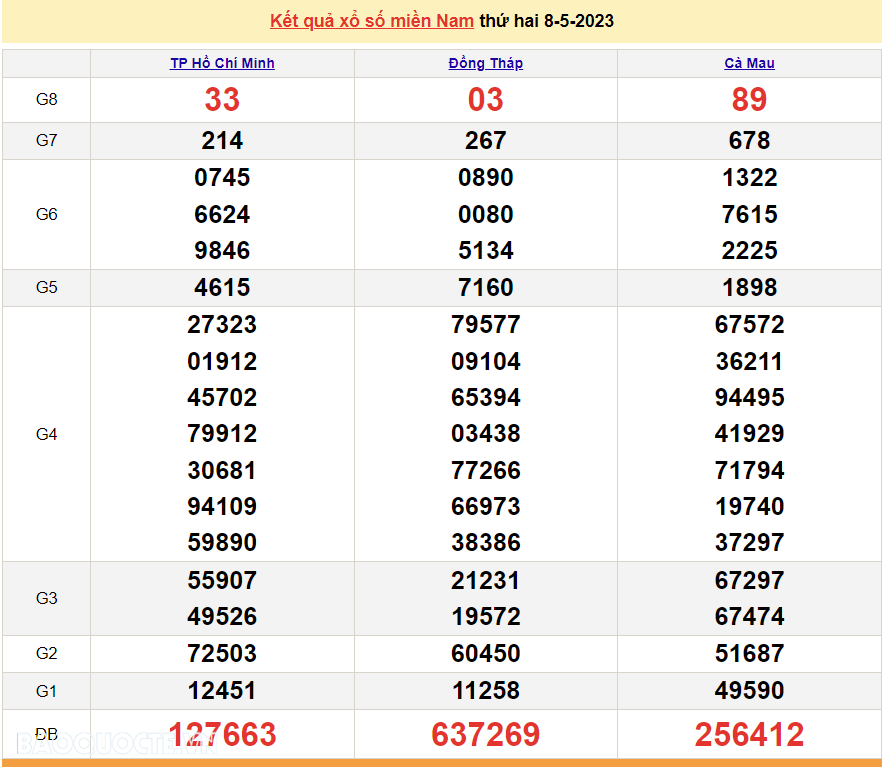Open the Kết quả xổ số miền Nam link

[x=371, y=21]
